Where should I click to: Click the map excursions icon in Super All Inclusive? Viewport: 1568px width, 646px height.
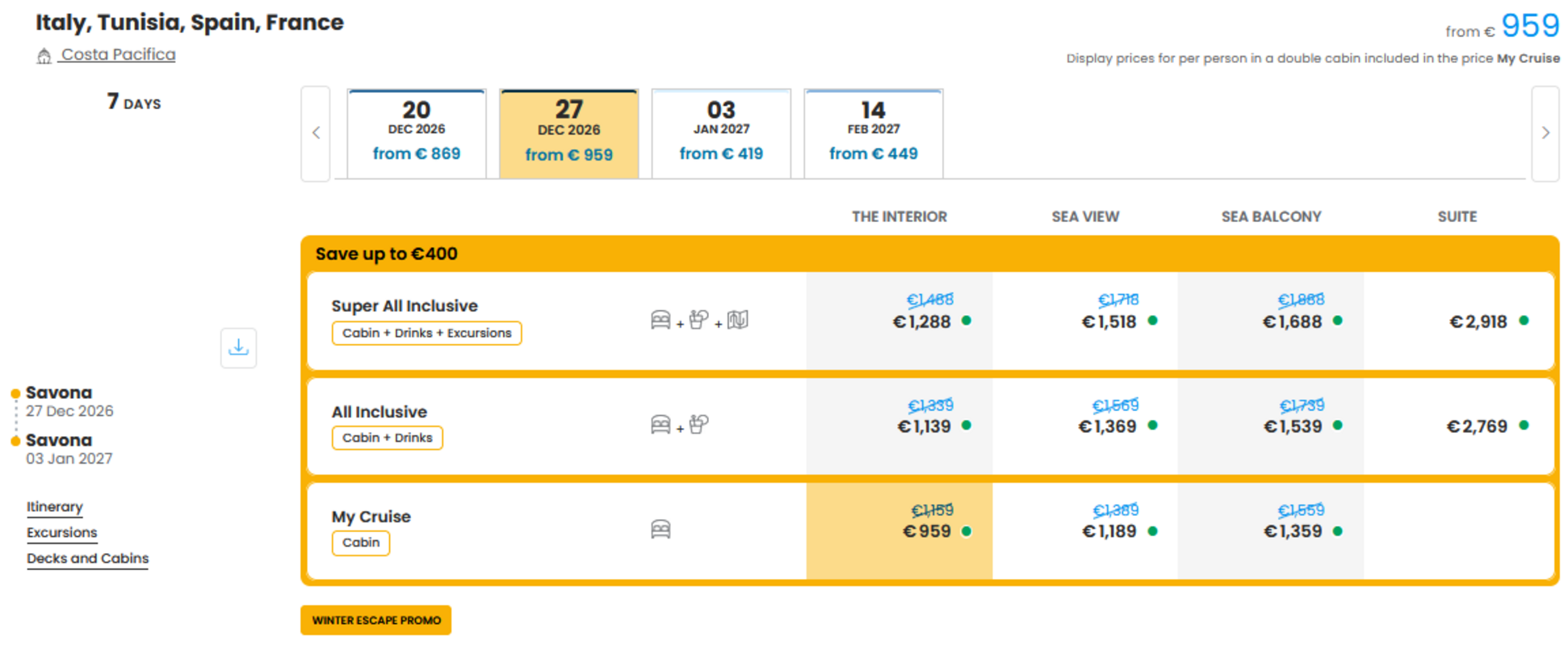(737, 320)
